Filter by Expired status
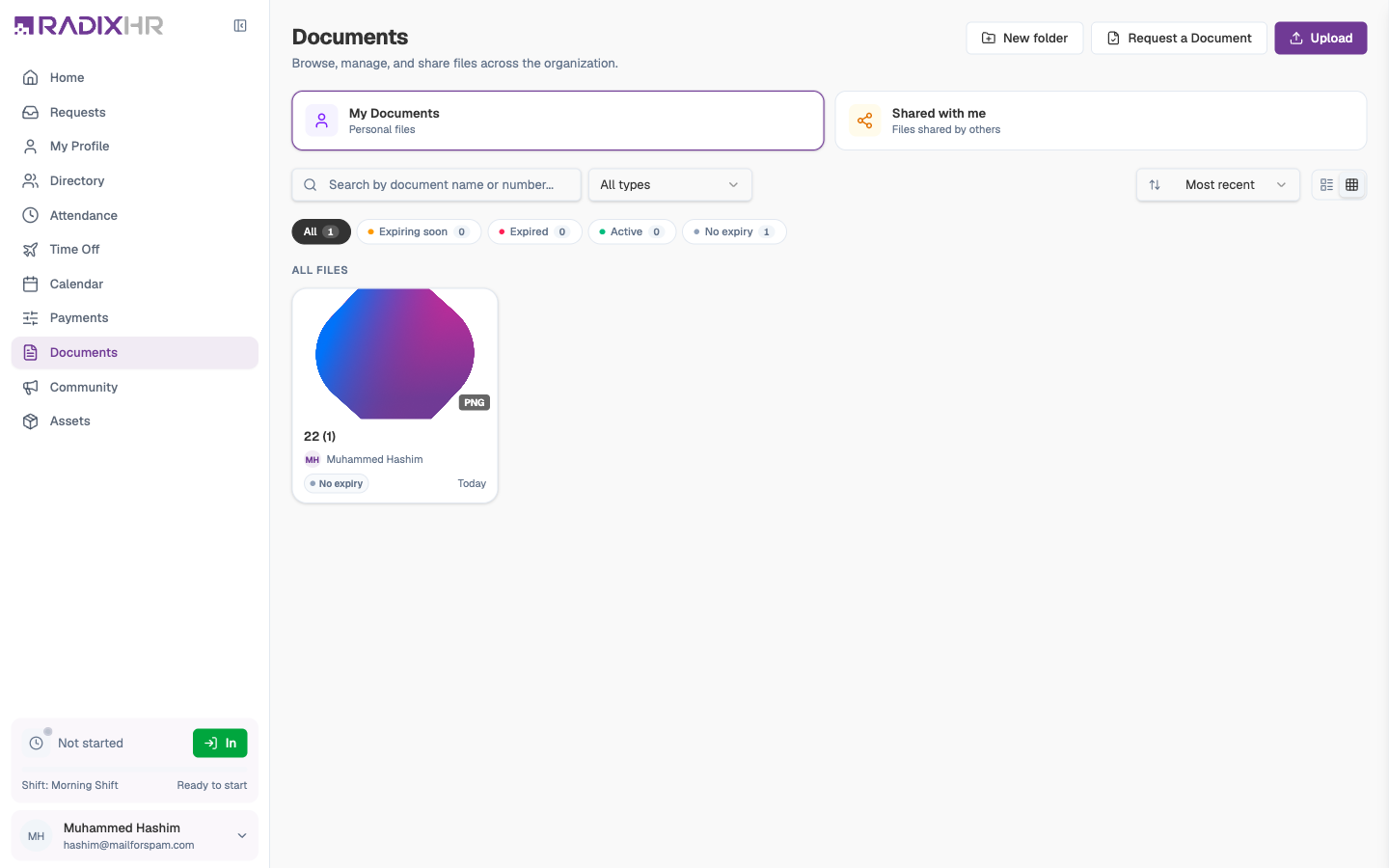This screenshot has width=1389, height=868. [534, 231]
